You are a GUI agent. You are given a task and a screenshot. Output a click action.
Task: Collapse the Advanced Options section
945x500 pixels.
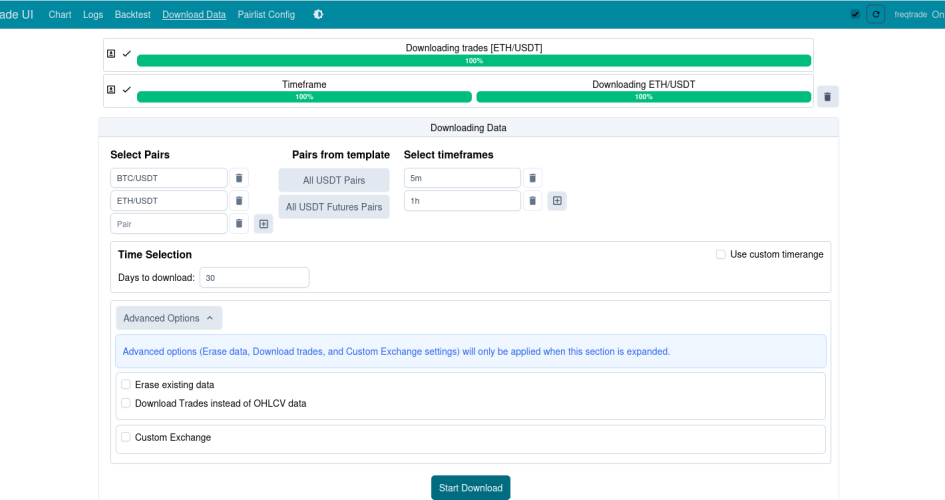pyautogui.click(x=169, y=318)
